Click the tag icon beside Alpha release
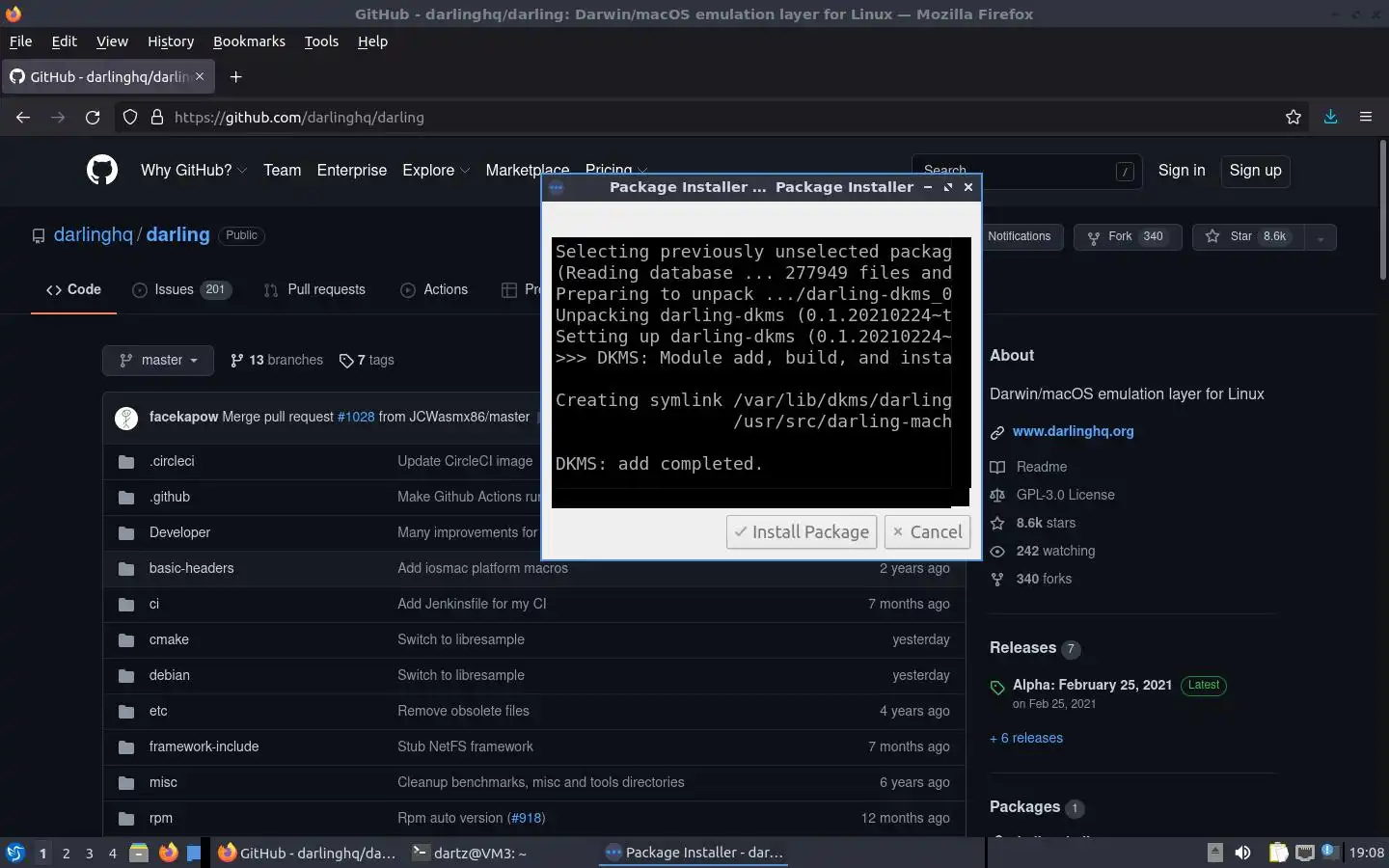The width and height of the screenshot is (1389, 868). coord(997,687)
